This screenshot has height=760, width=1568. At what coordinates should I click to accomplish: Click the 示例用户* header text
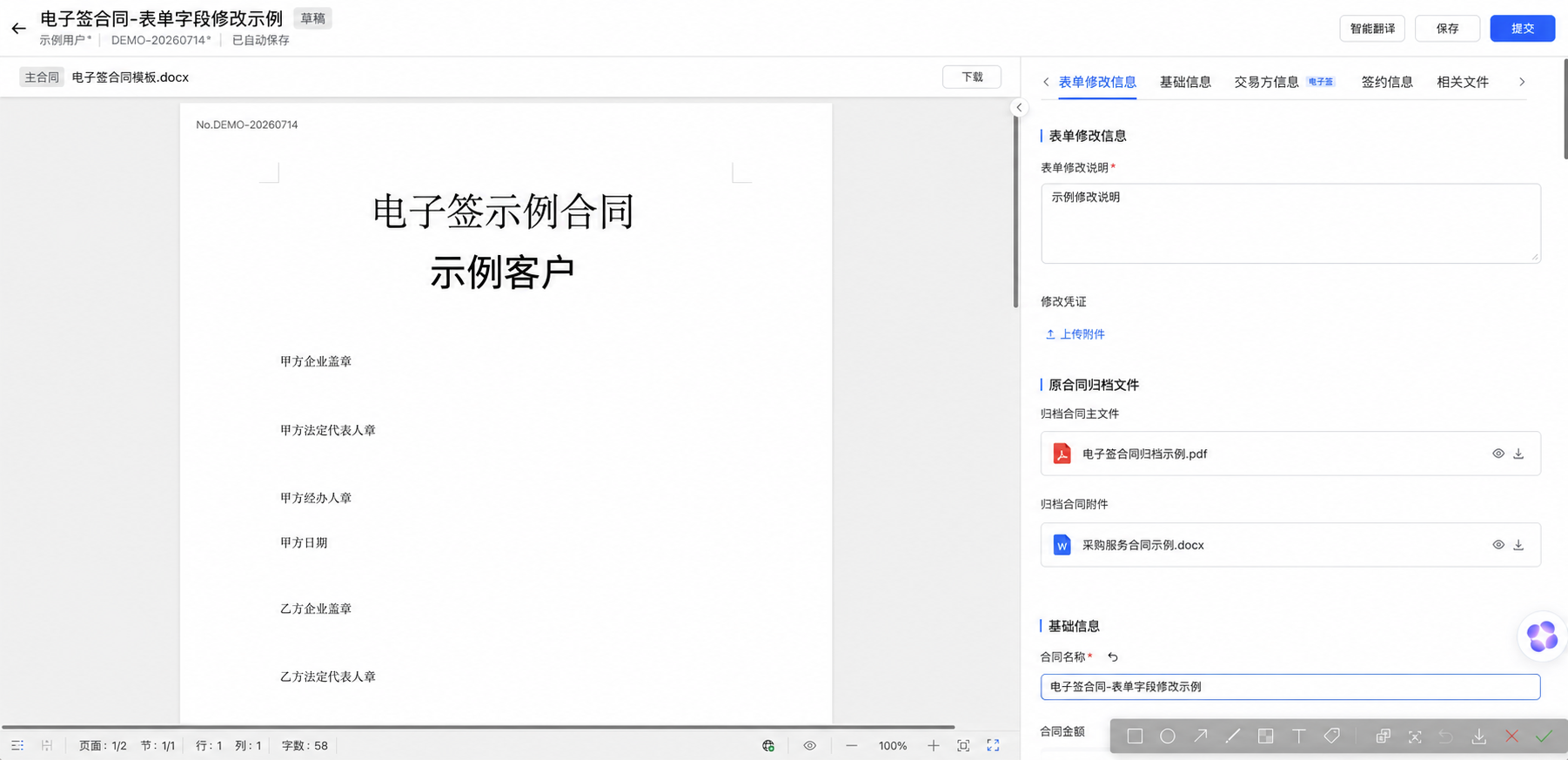(x=65, y=40)
